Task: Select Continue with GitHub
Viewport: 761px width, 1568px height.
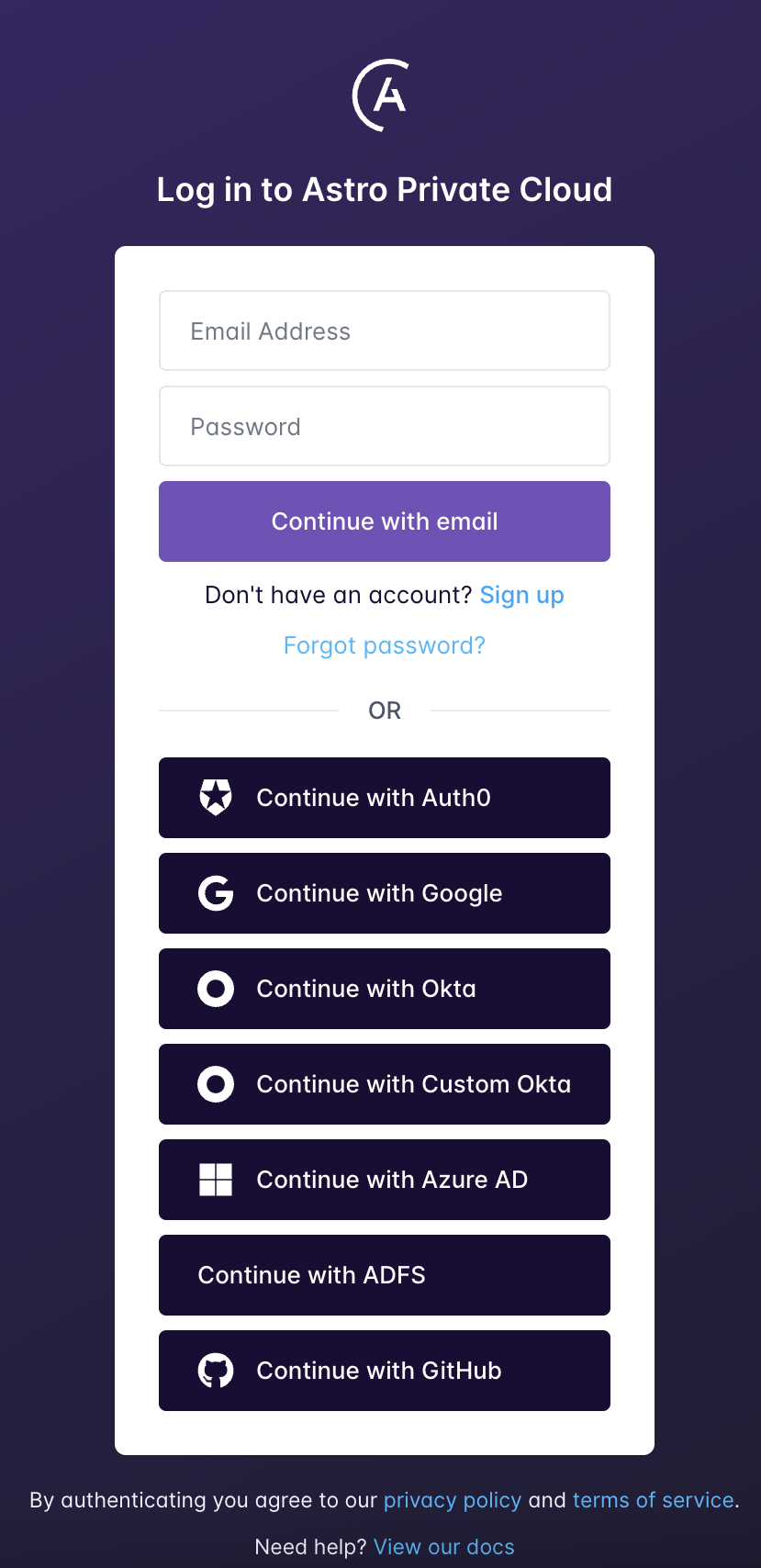Action: (x=384, y=1371)
